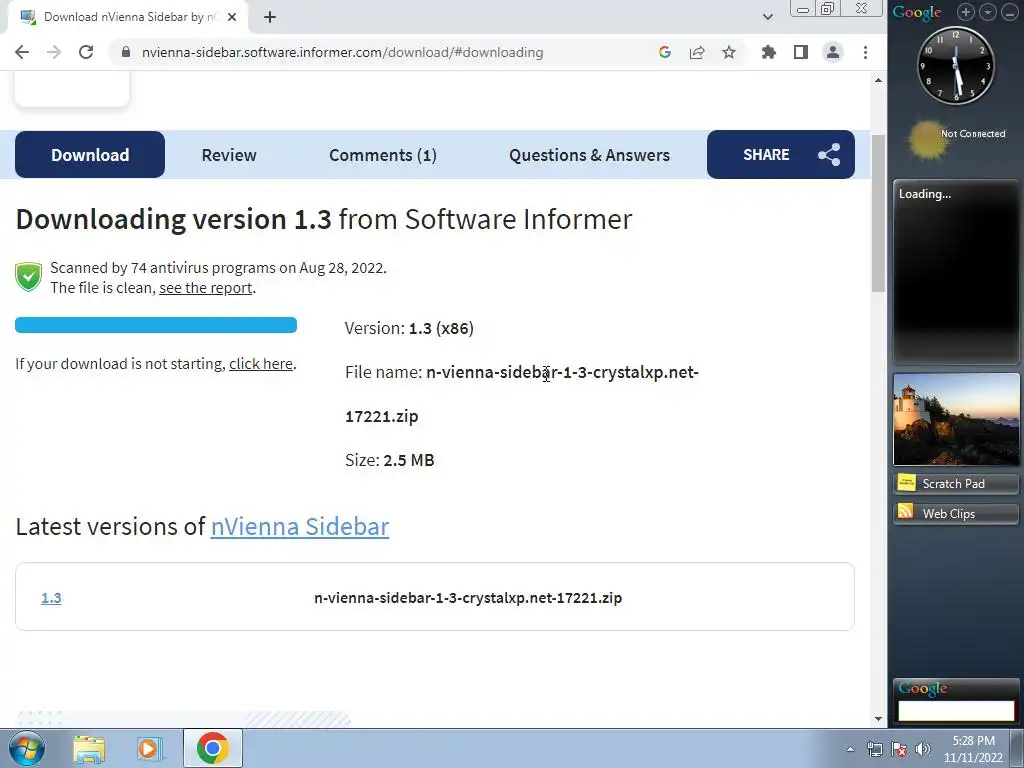
Task: Click the 'click here' download link
Action: click(261, 364)
